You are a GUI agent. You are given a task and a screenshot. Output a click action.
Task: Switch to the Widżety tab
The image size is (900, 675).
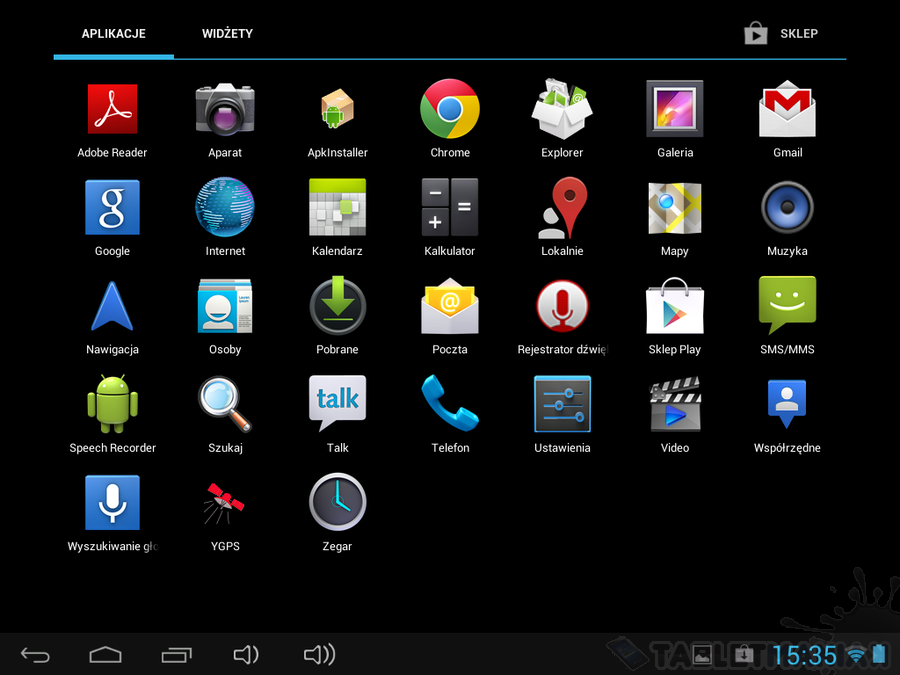[227, 34]
